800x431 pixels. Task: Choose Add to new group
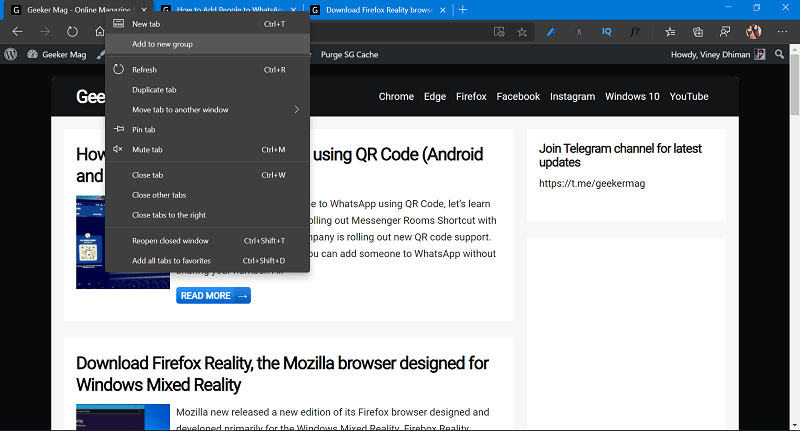point(207,44)
